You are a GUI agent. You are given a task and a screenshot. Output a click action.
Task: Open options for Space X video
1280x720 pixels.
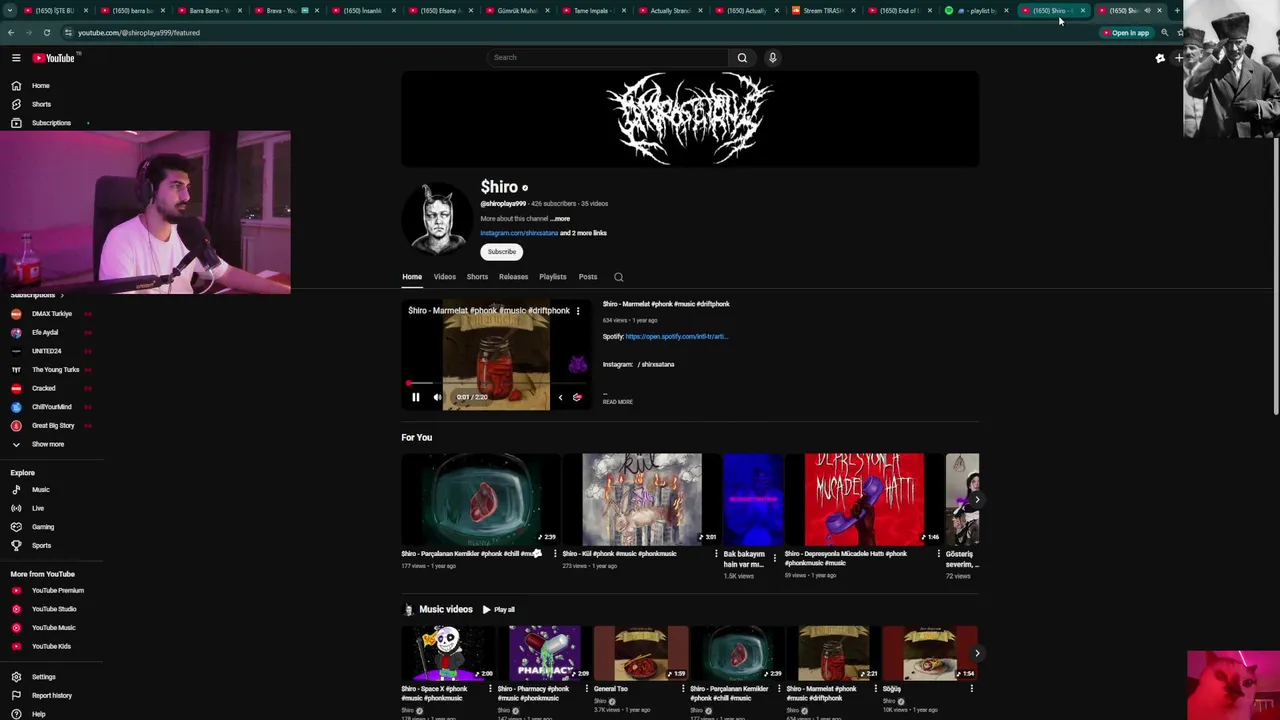click(491, 689)
